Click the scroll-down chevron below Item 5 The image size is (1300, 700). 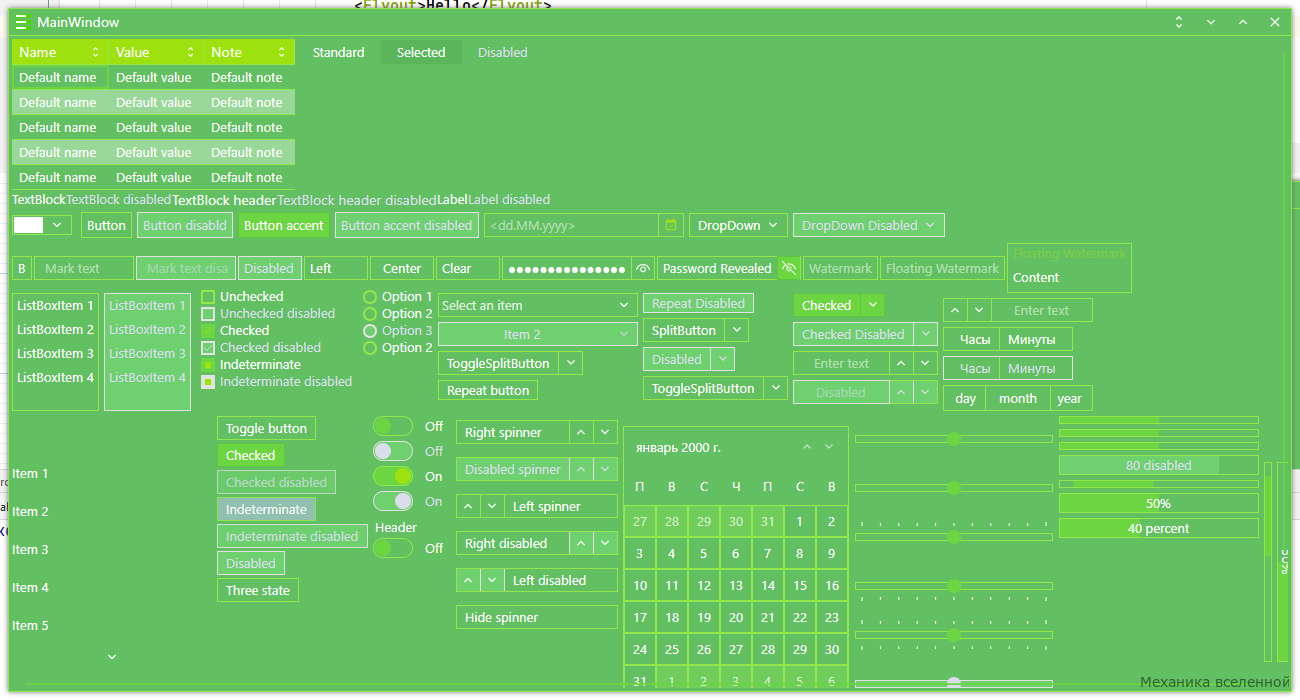[x=112, y=657]
